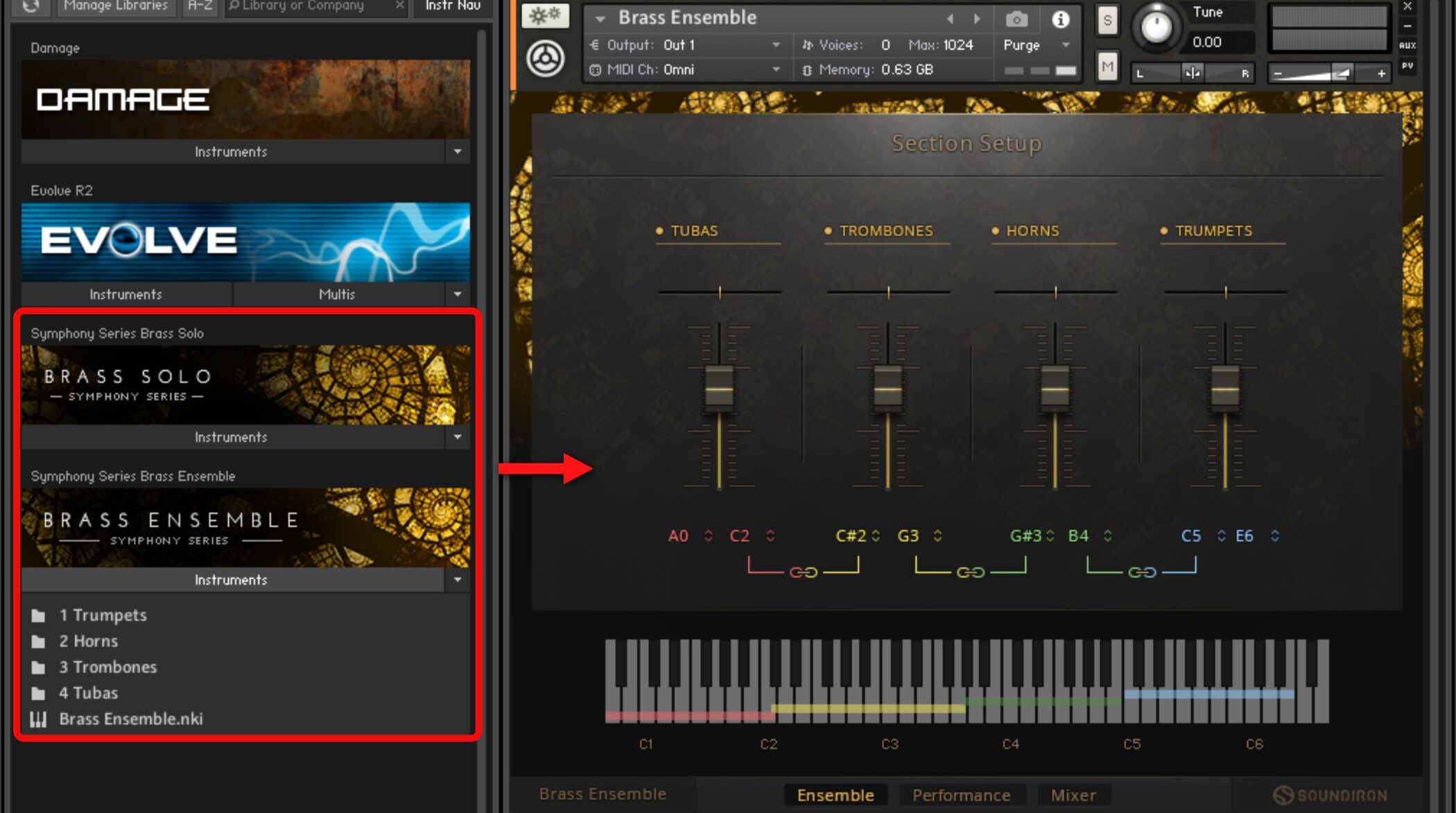Clear the library search with X icon
The image size is (1456, 813).
tap(399, 6)
